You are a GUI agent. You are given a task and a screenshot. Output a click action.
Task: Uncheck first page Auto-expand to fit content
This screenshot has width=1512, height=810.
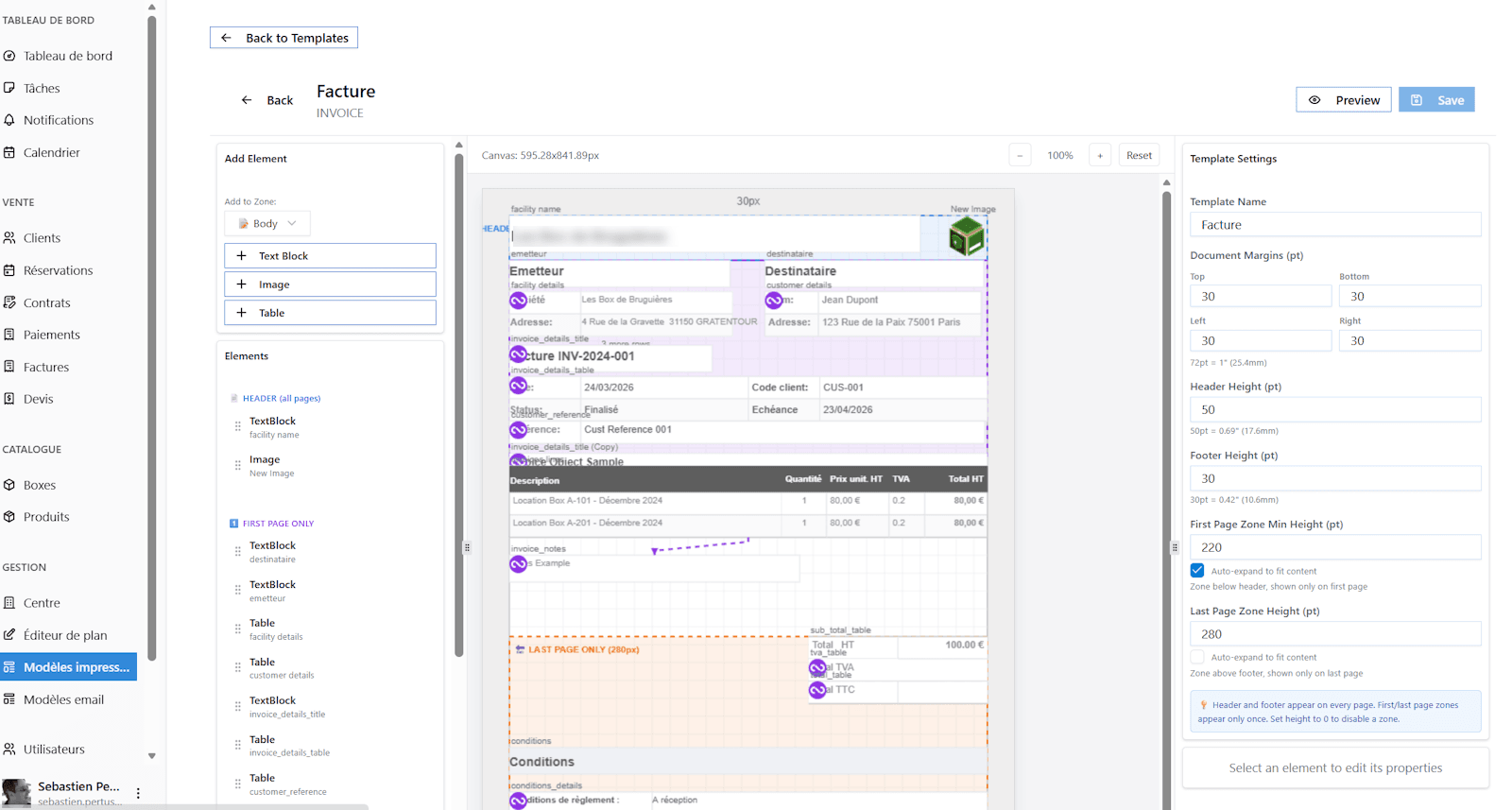pos(1197,571)
